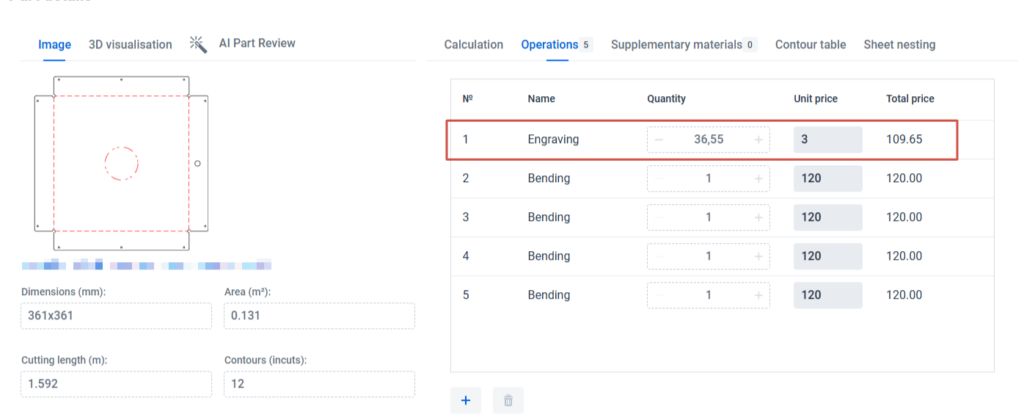Click the plus icon to add an operation
The image size is (1024, 420).
tap(466, 401)
